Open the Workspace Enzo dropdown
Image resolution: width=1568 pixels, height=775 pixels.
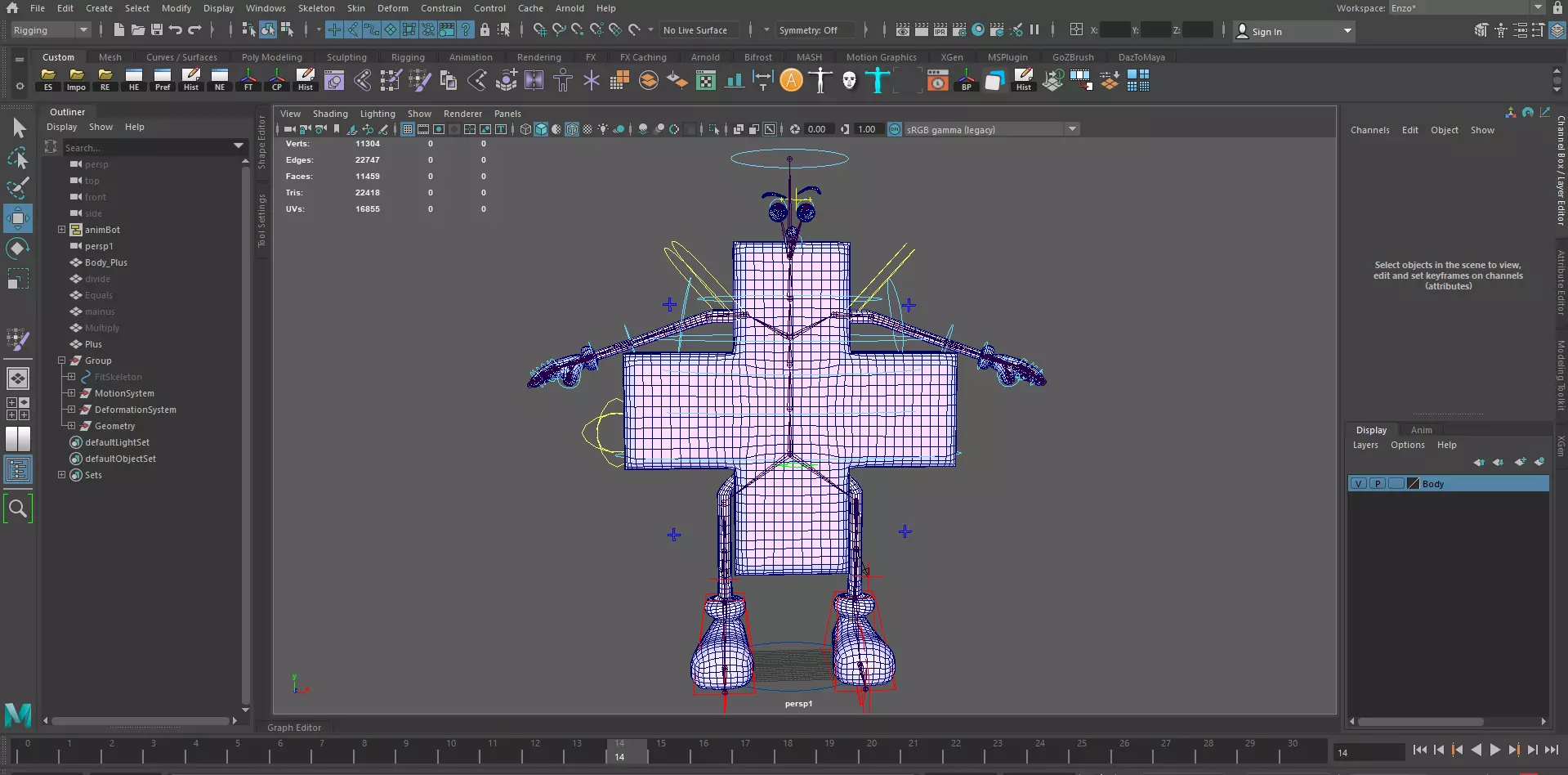tap(1466, 7)
